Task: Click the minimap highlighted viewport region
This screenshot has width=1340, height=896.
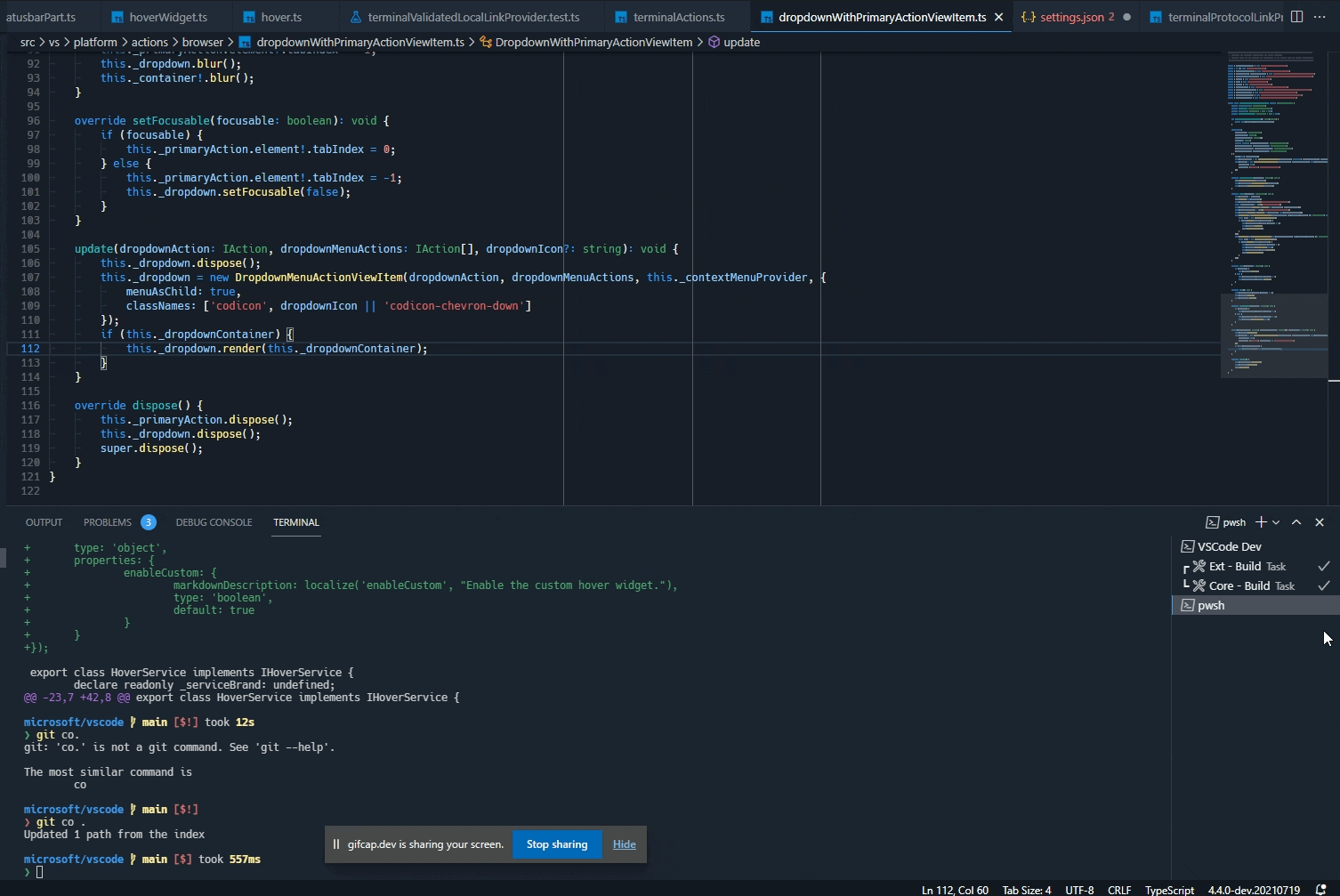Action: pos(1273,335)
